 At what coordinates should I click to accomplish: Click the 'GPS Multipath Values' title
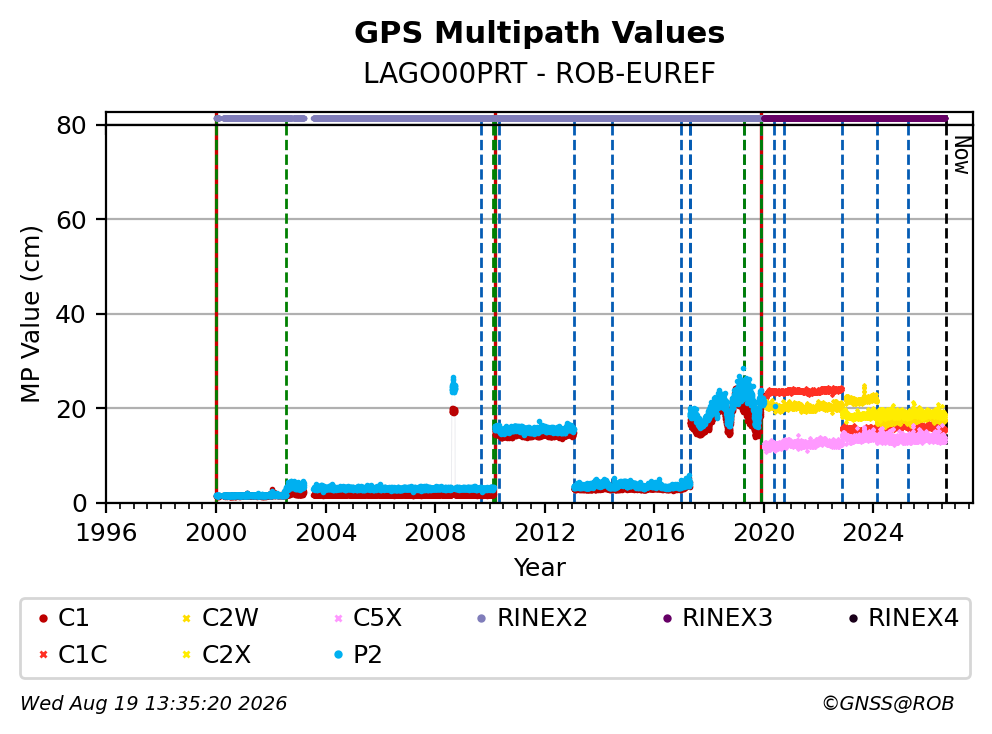coord(539,33)
